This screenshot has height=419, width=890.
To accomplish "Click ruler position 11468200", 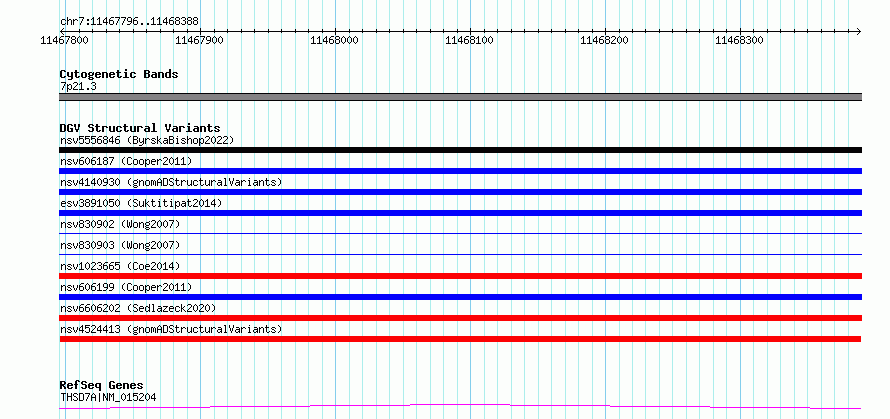I will point(604,40).
